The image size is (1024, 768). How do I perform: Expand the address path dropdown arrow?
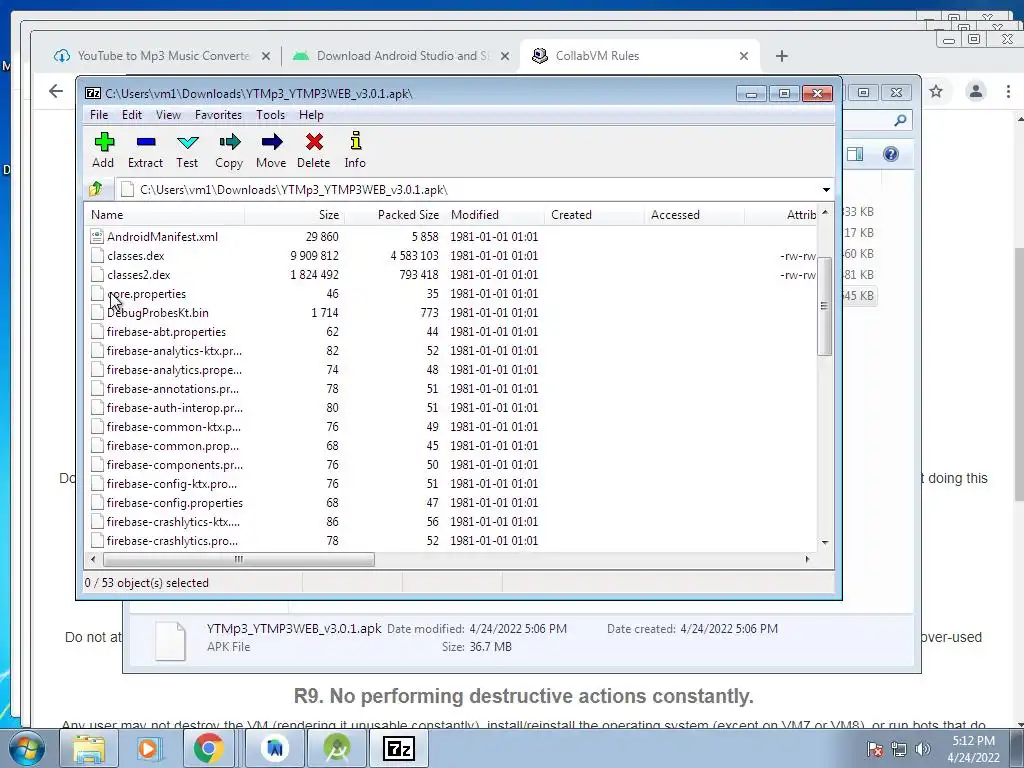point(826,190)
